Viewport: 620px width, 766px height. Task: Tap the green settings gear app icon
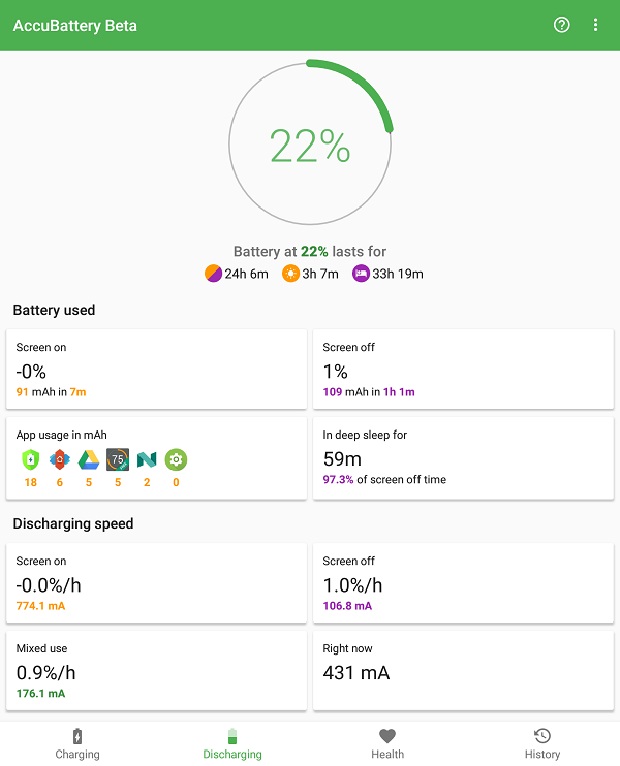point(176,460)
